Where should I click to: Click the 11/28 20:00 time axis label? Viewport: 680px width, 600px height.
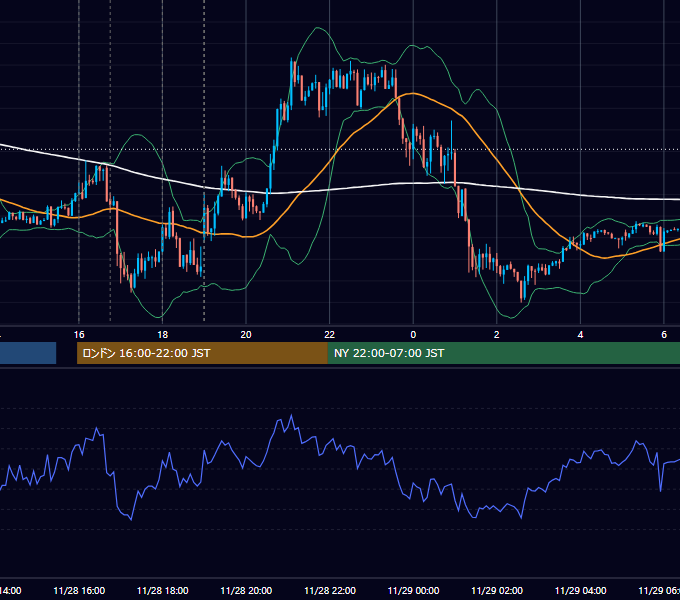point(246,590)
